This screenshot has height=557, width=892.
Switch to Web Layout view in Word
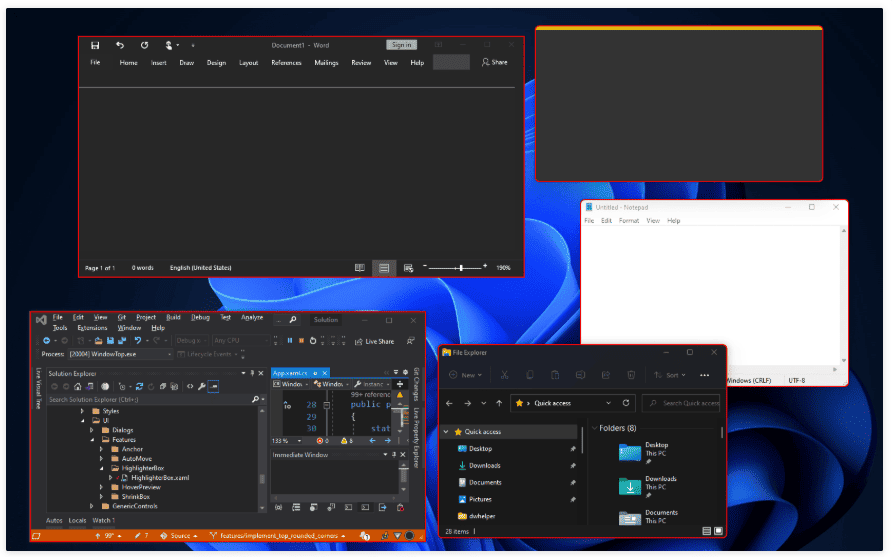[x=408, y=268]
